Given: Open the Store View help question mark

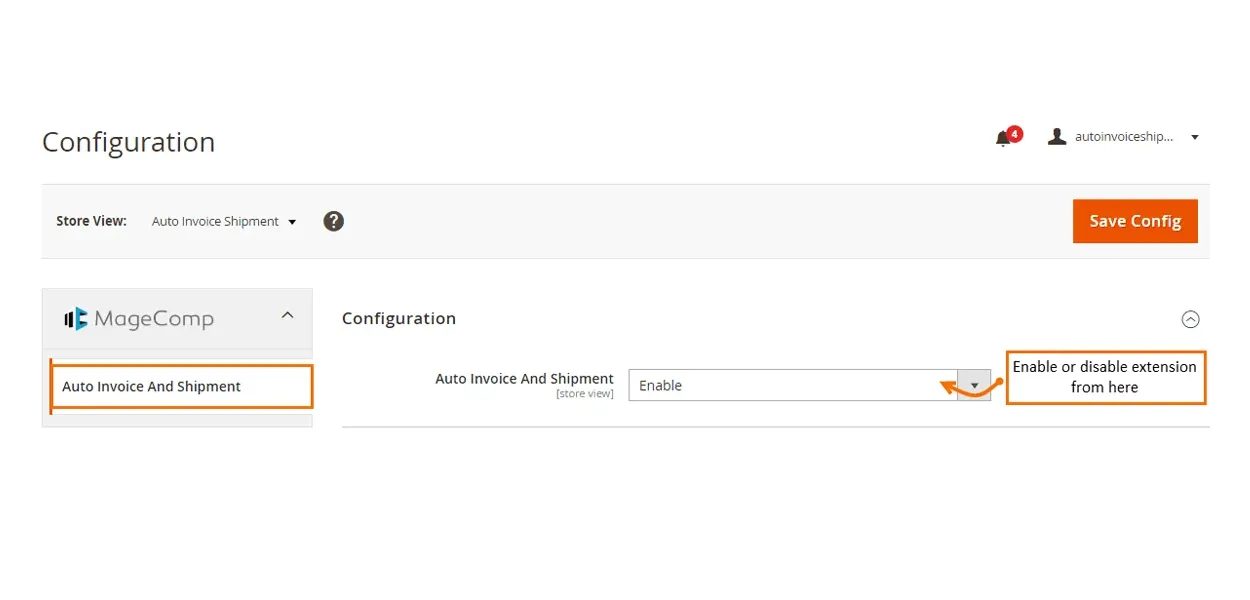Looking at the screenshot, I should pos(334,221).
